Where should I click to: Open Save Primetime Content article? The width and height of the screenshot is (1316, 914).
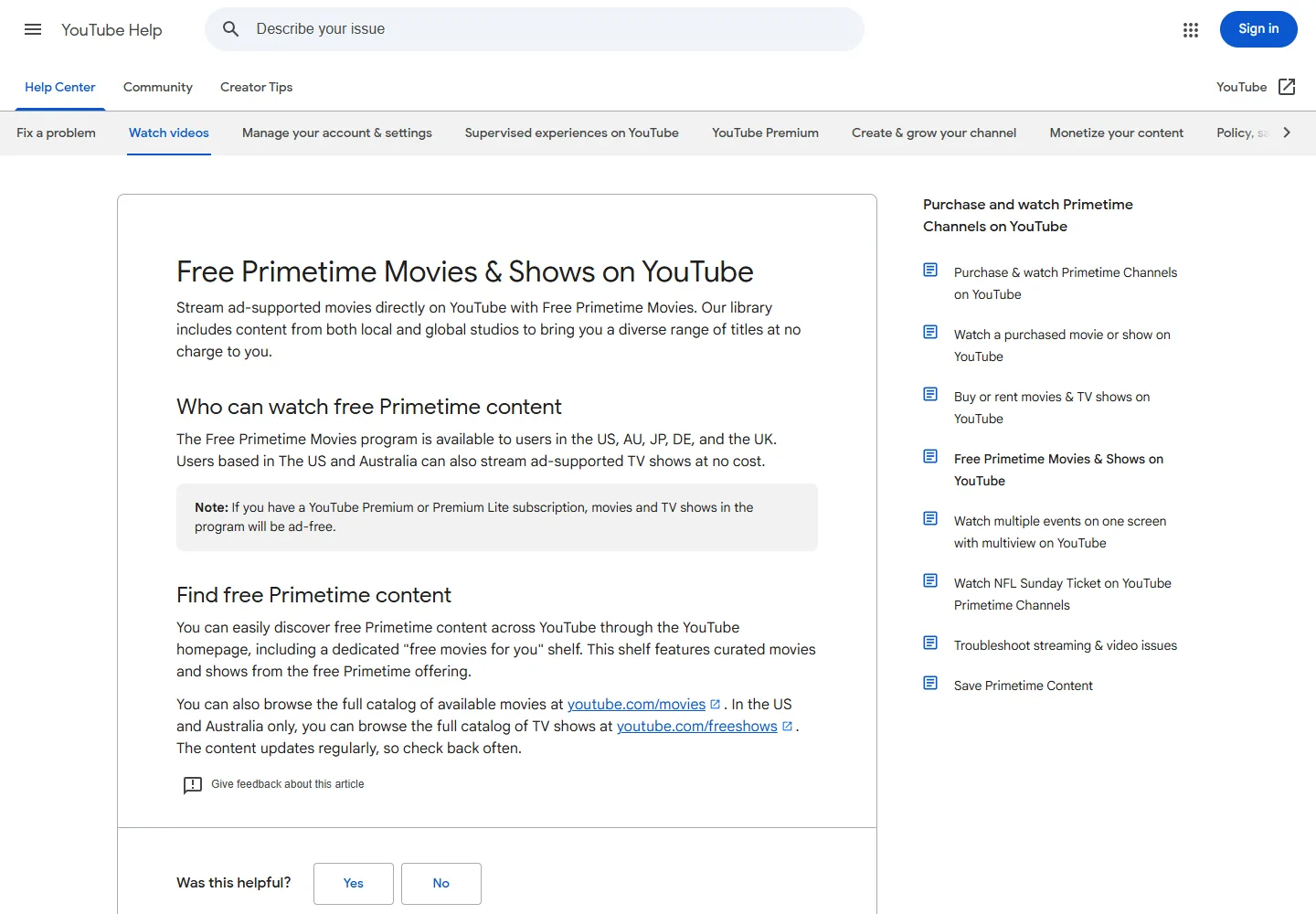click(x=1024, y=685)
